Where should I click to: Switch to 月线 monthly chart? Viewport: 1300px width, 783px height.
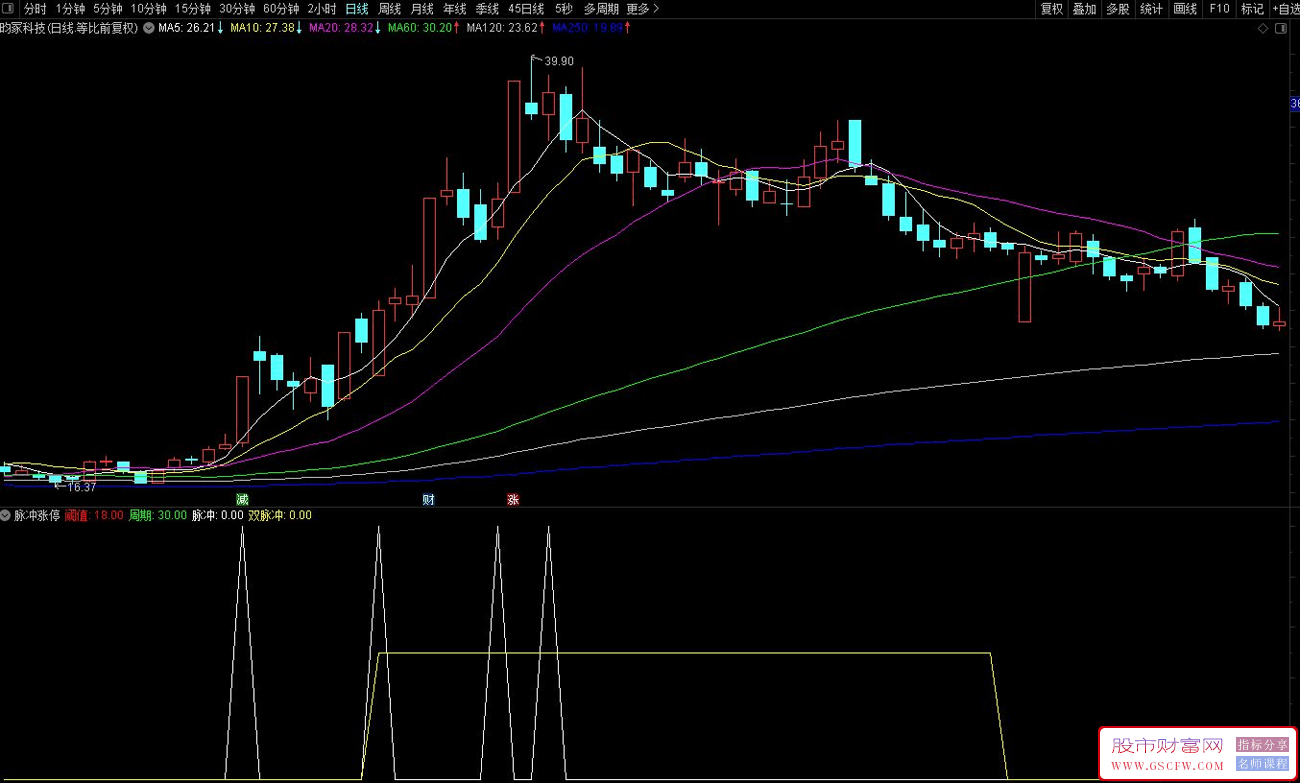coord(422,9)
